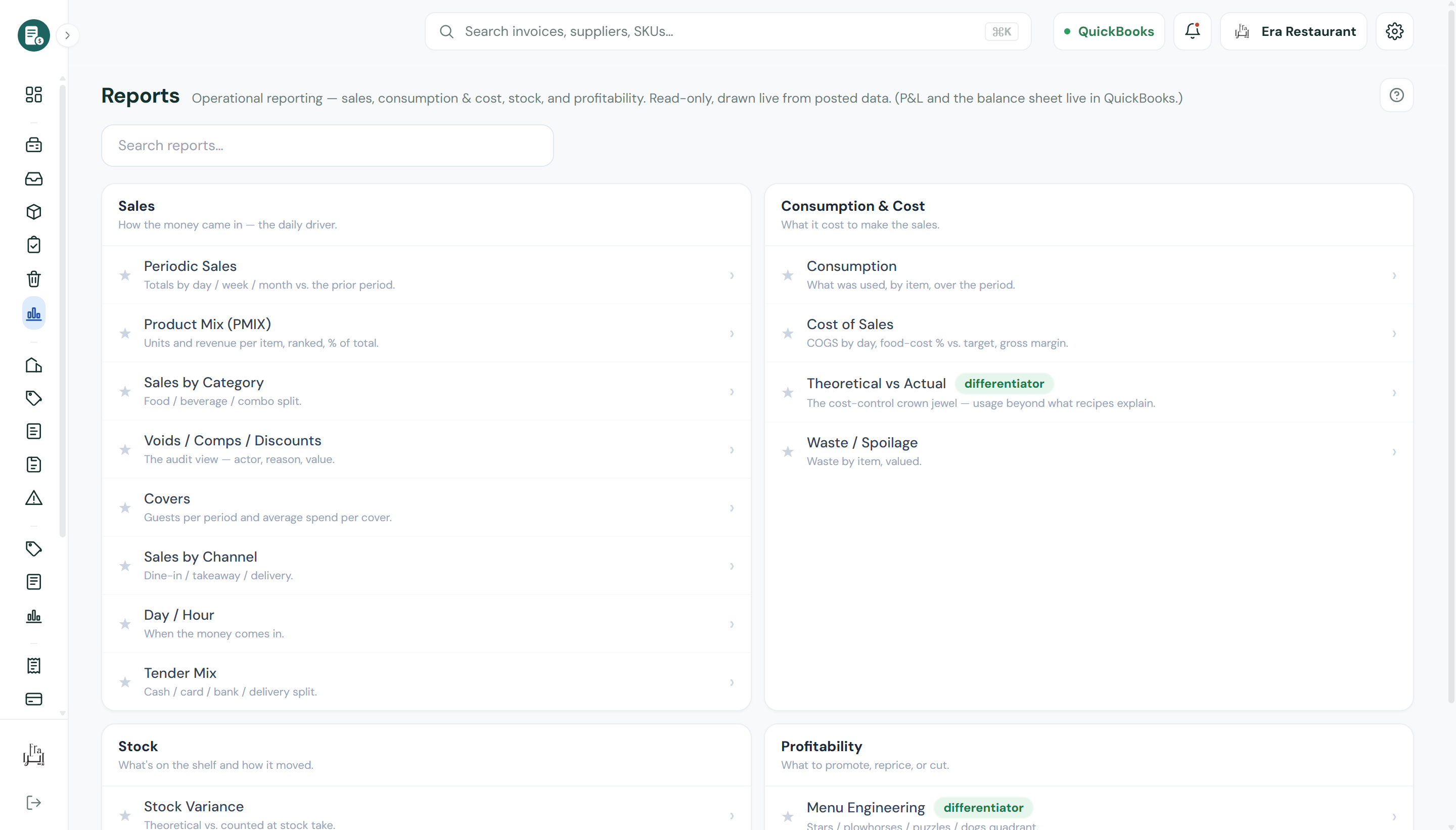Click the Sales section heading
The image size is (1456, 830).
tap(136, 206)
